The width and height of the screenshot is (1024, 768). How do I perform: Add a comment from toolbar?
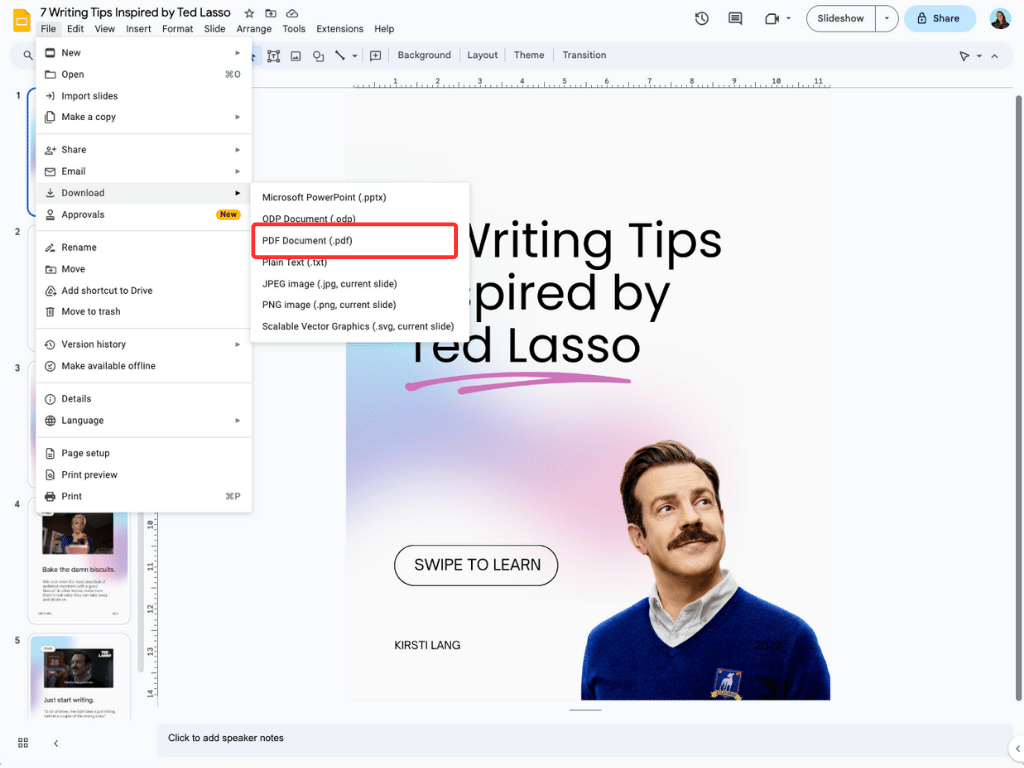(x=376, y=56)
